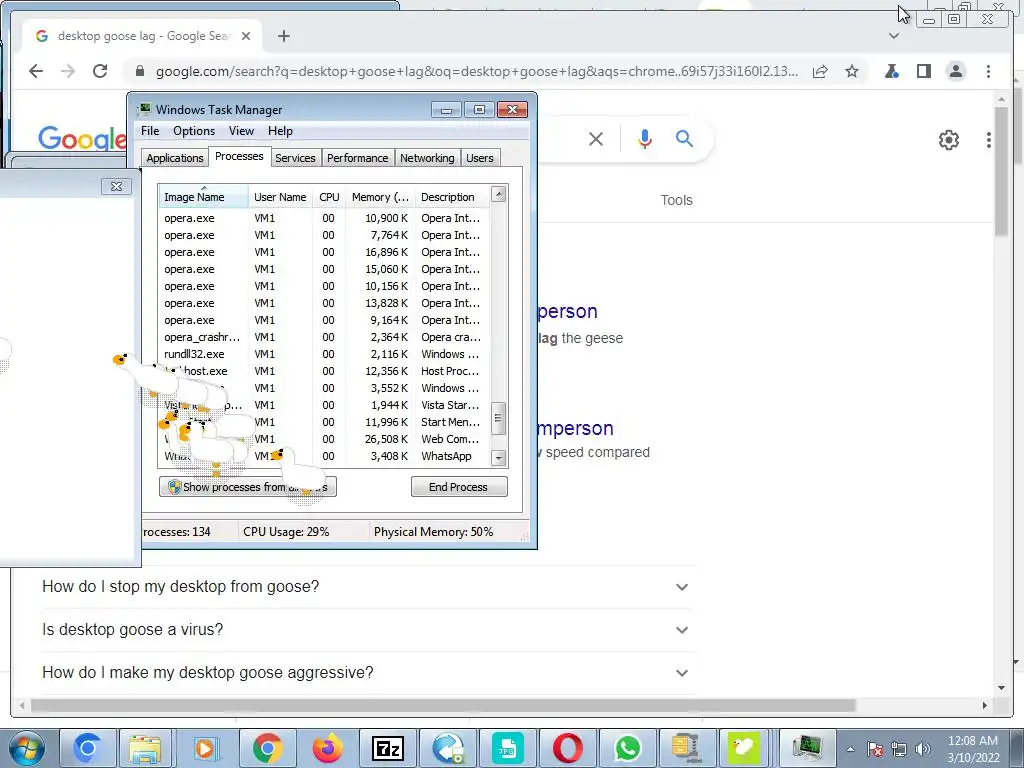Switch to the Networking tab
This screenshot has height=768, width=1024.
[427, 158]
